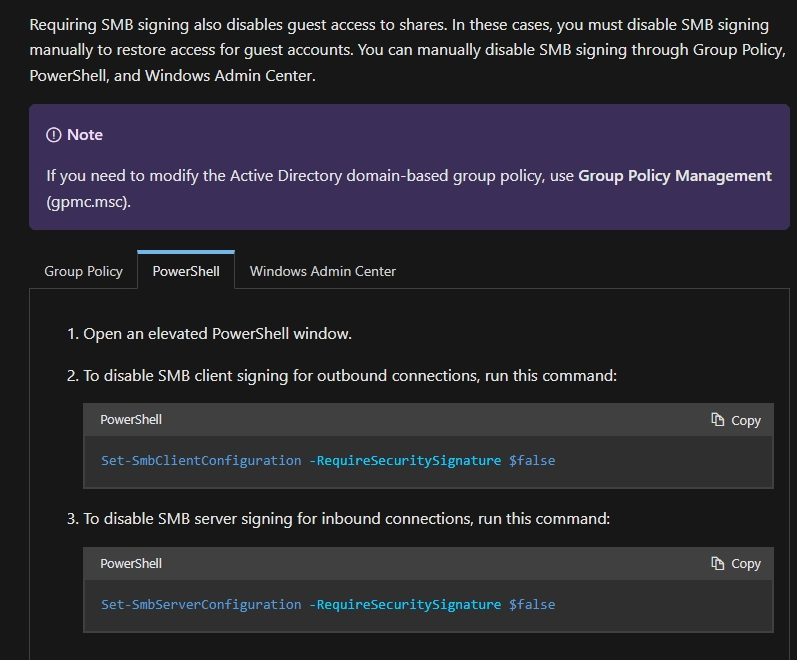Click the info icon beside the Note heading

[54, 135]
